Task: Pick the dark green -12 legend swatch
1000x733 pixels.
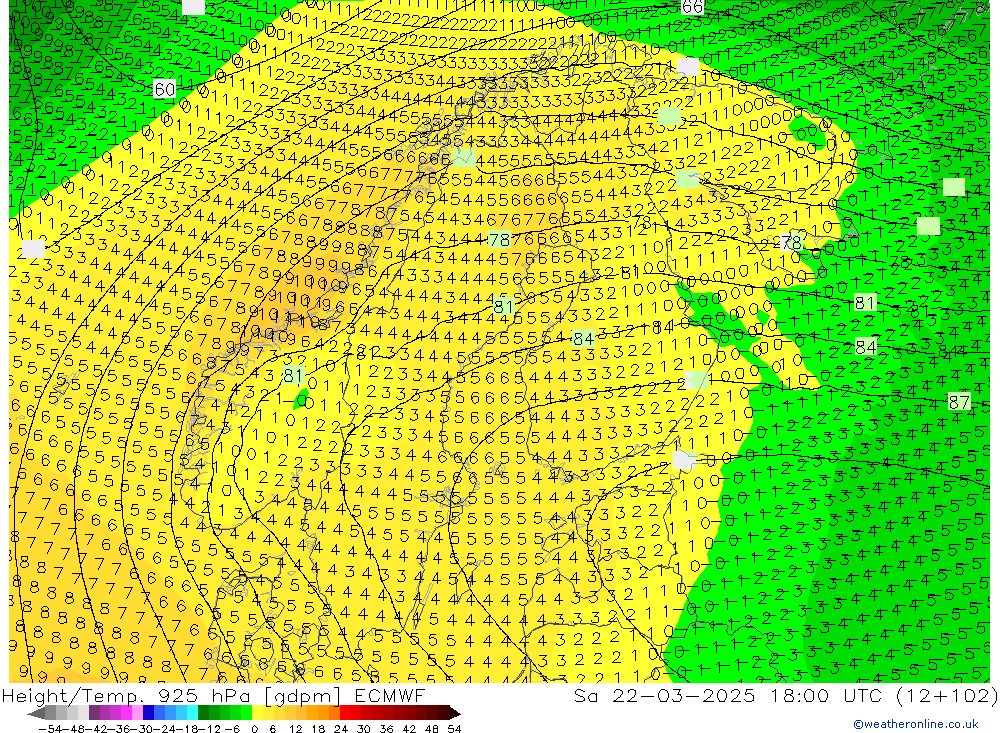Action: click(203, 713)
